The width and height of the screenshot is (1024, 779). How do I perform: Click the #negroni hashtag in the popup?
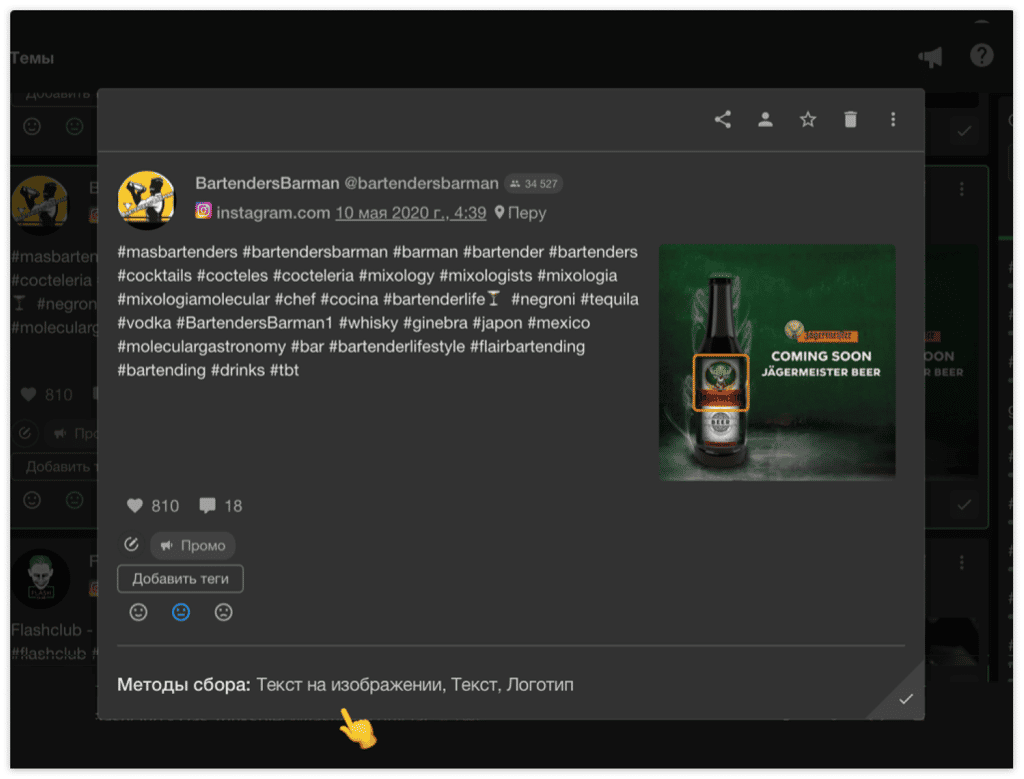click(x=543, y=299)
